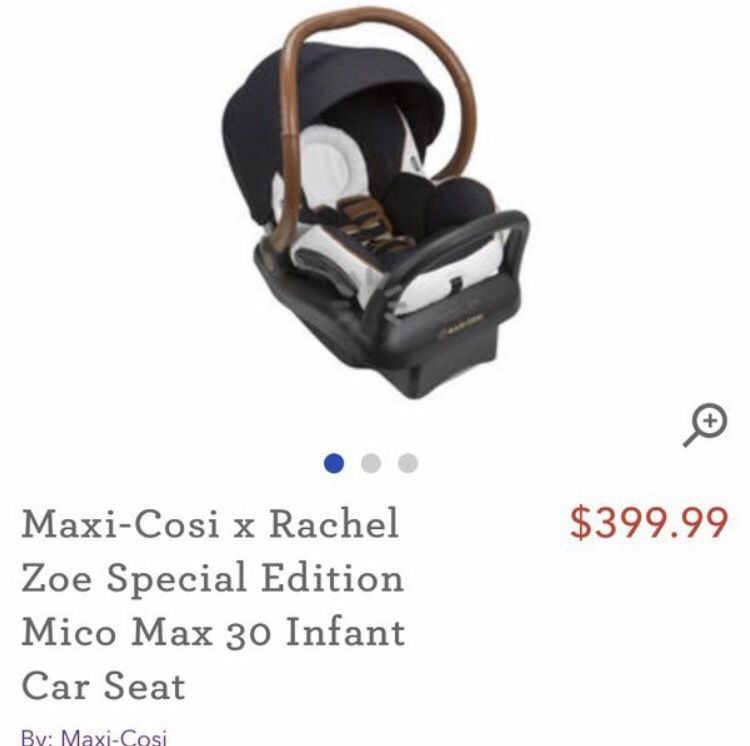Click the 'Car Seat' title text

[x=103, y=686]
